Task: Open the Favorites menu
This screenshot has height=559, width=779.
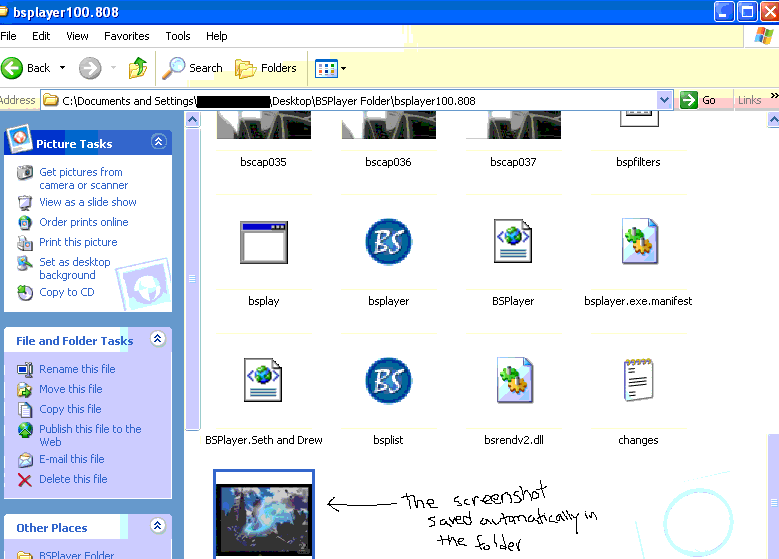Action: pyautogui.click(x=127, y=36)
